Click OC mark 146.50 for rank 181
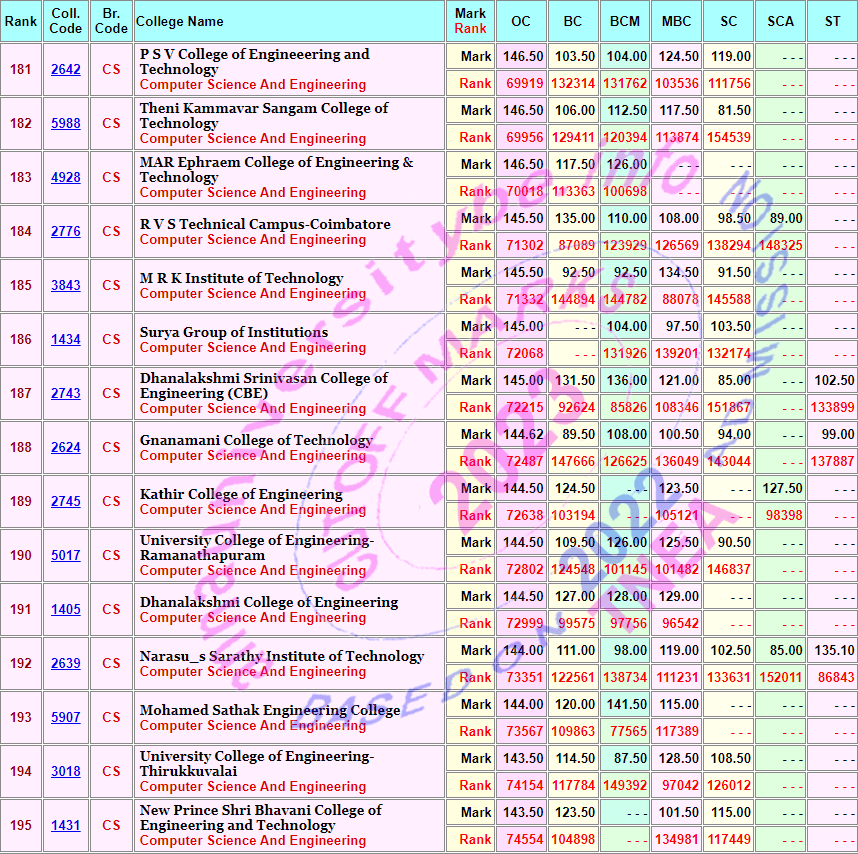858x854 pixels. [x=523, y=57]
